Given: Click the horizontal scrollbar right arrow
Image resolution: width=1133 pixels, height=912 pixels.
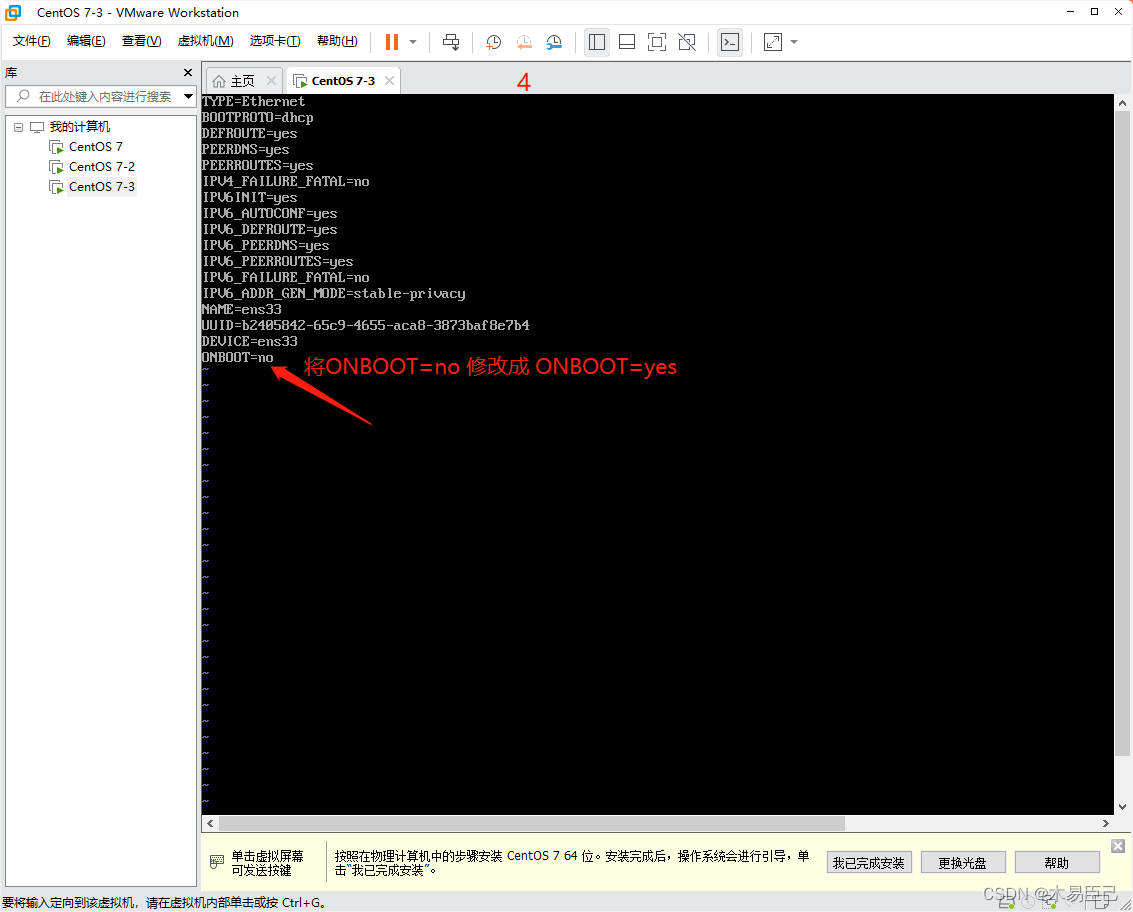Looking at the screenshot, I should 1106,823.
